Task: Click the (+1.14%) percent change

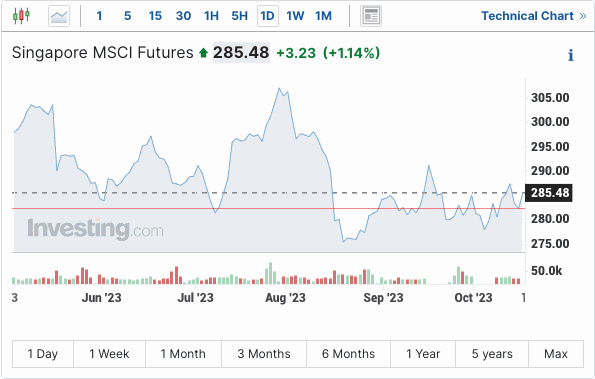Action: (351, 53)
